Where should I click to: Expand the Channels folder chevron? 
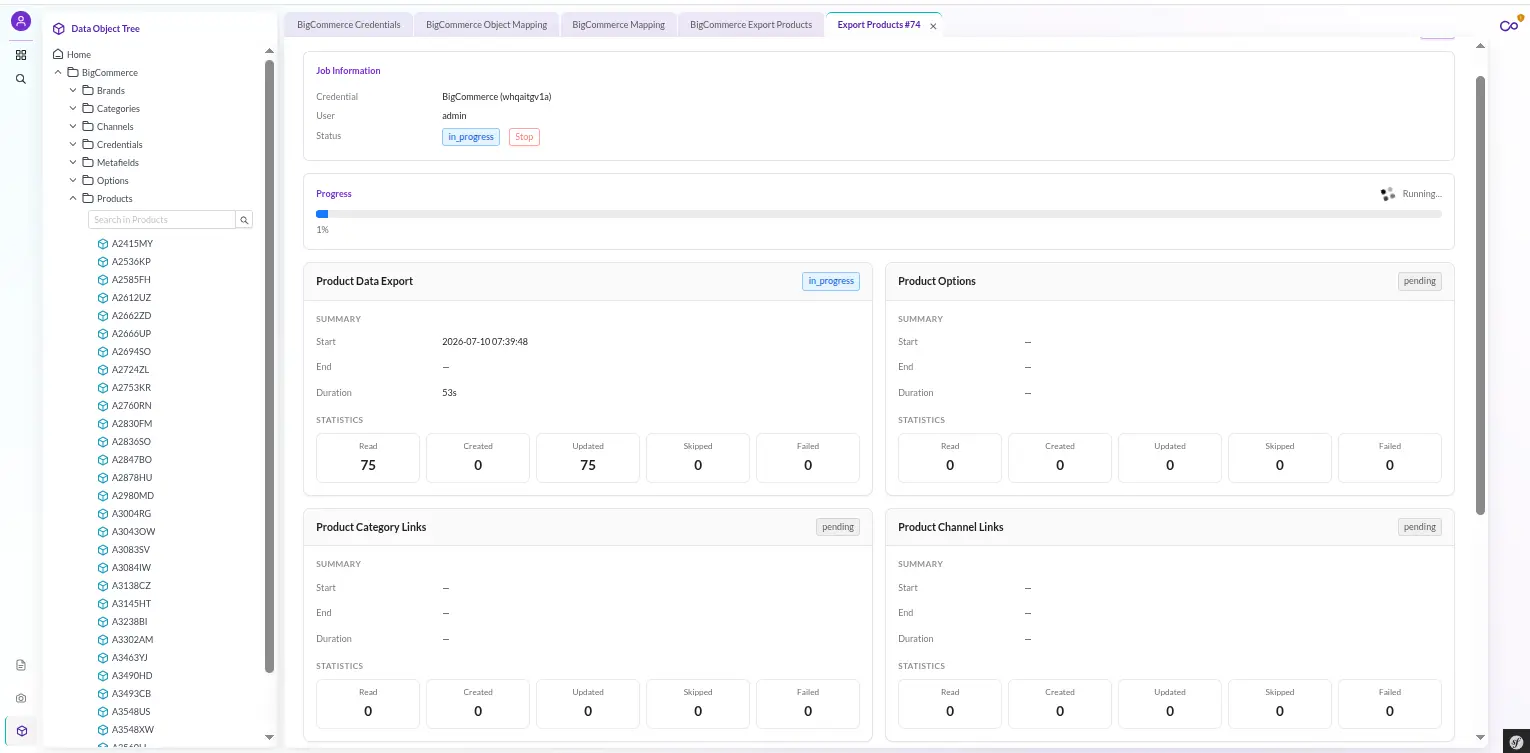pyautogui.click(x=73, y=126)
